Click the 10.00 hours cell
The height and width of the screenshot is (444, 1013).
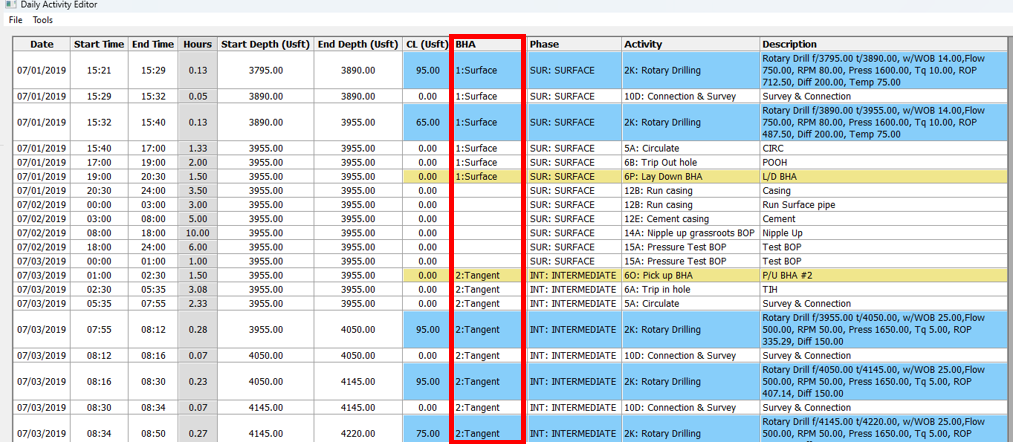tap(197, 232)
